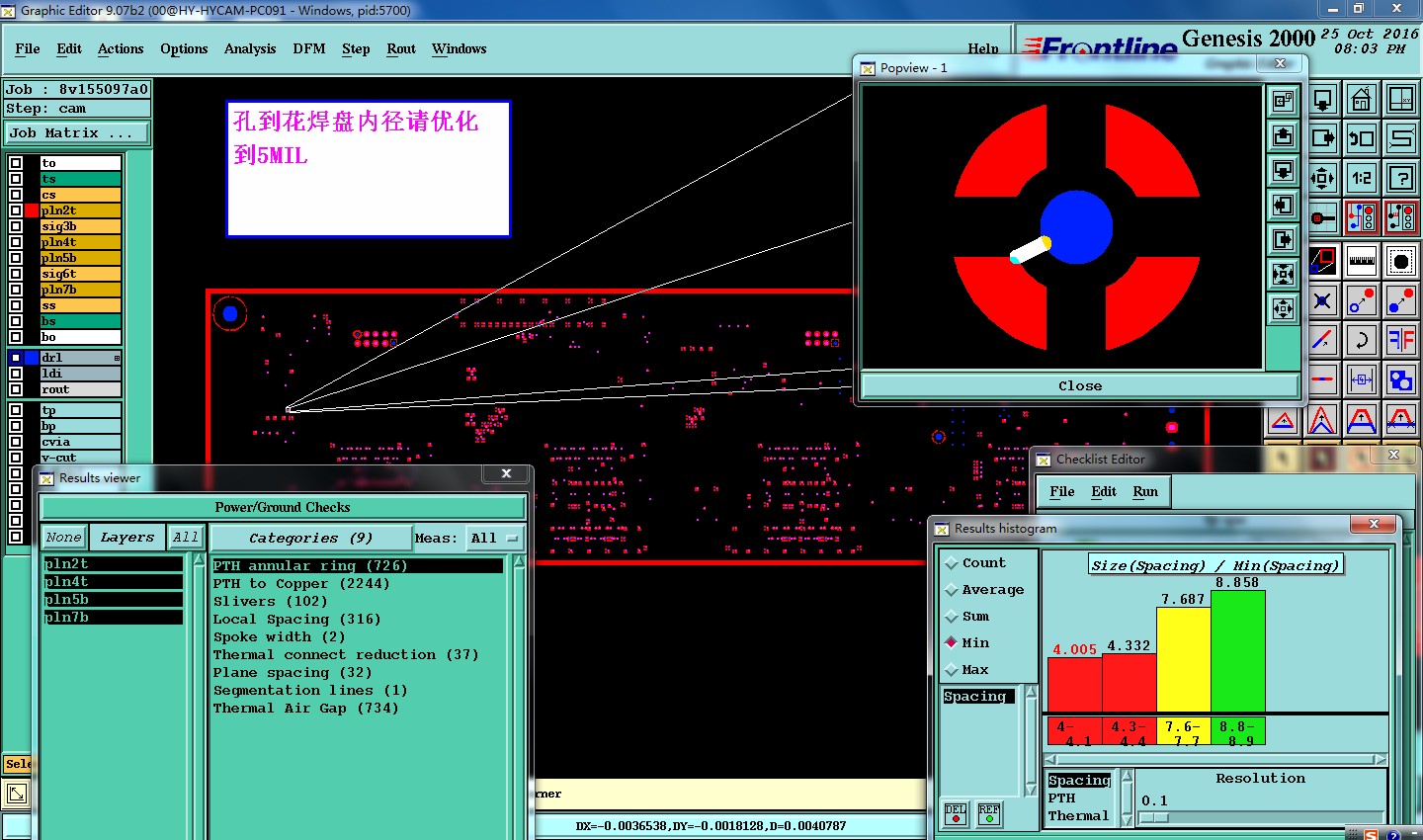1423x840 pixels.
Task: Click down arrow beside PTH Thermal list
Action: coord(1126,819)
